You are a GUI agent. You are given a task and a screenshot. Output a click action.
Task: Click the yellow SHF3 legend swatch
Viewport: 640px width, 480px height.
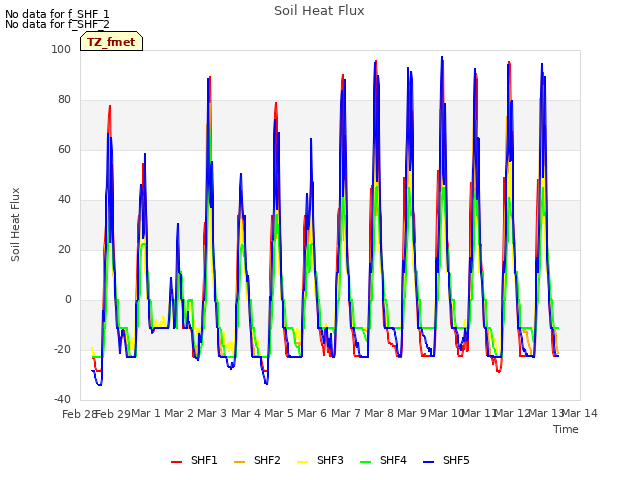click(302, 462)
